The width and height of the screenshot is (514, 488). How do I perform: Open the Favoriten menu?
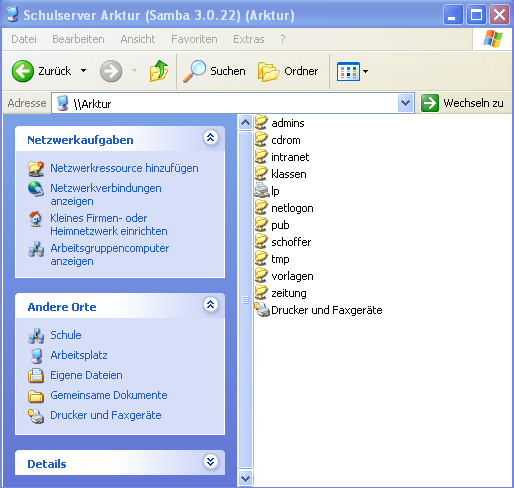(x=194, y=39)
